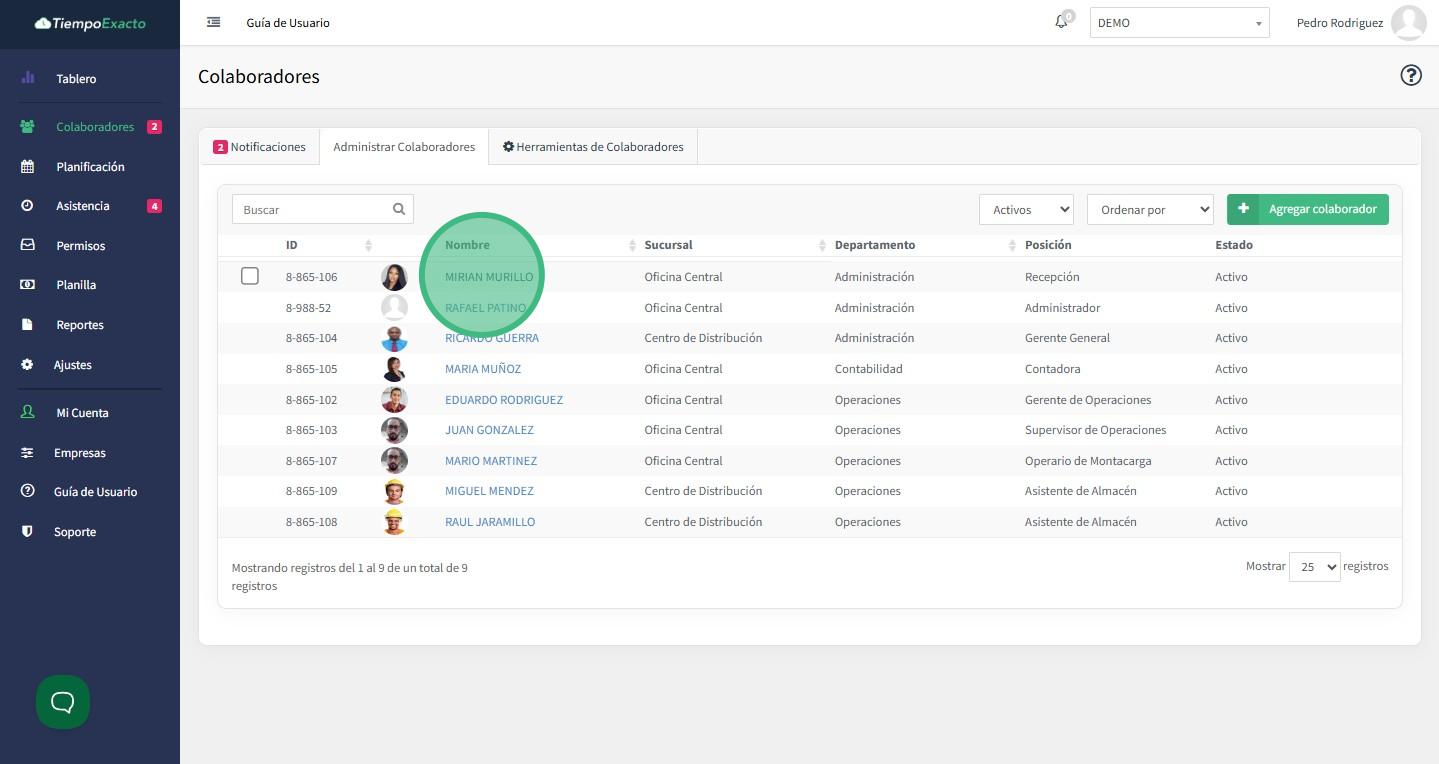Open the green chat support widget
Screen dimensions: 1439x764
click(x=63, y=702)
